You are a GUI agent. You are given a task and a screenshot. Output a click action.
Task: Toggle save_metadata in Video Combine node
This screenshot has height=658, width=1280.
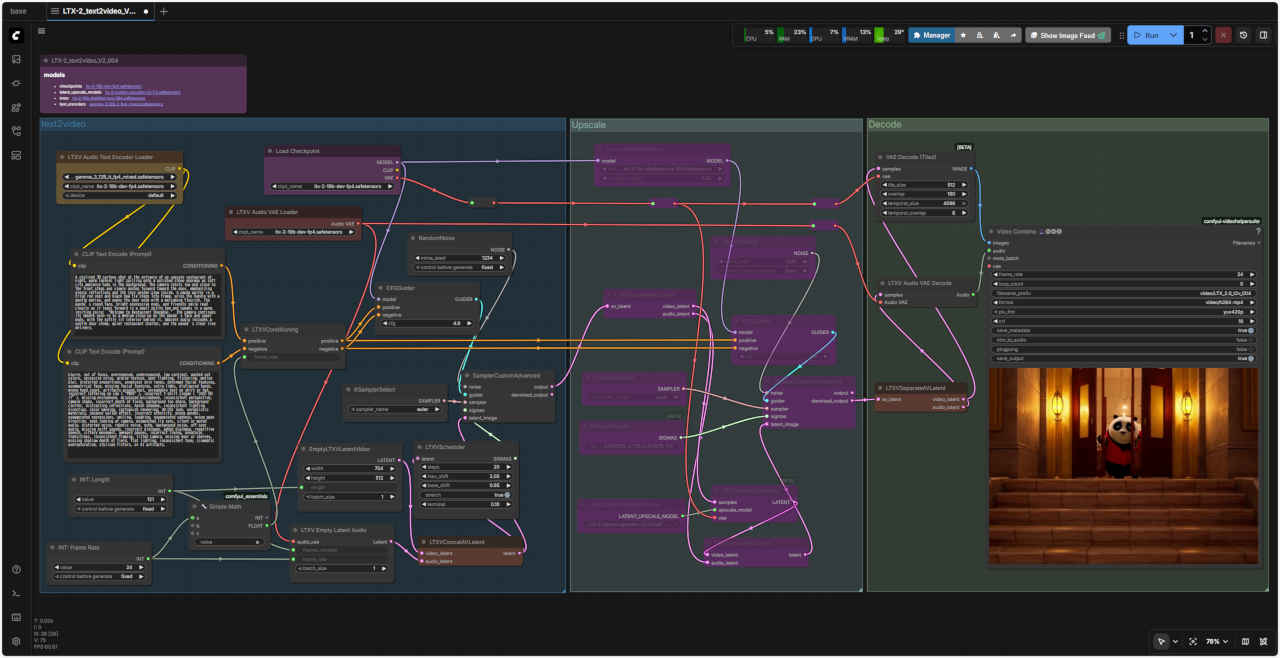[x=1250, y=330]
